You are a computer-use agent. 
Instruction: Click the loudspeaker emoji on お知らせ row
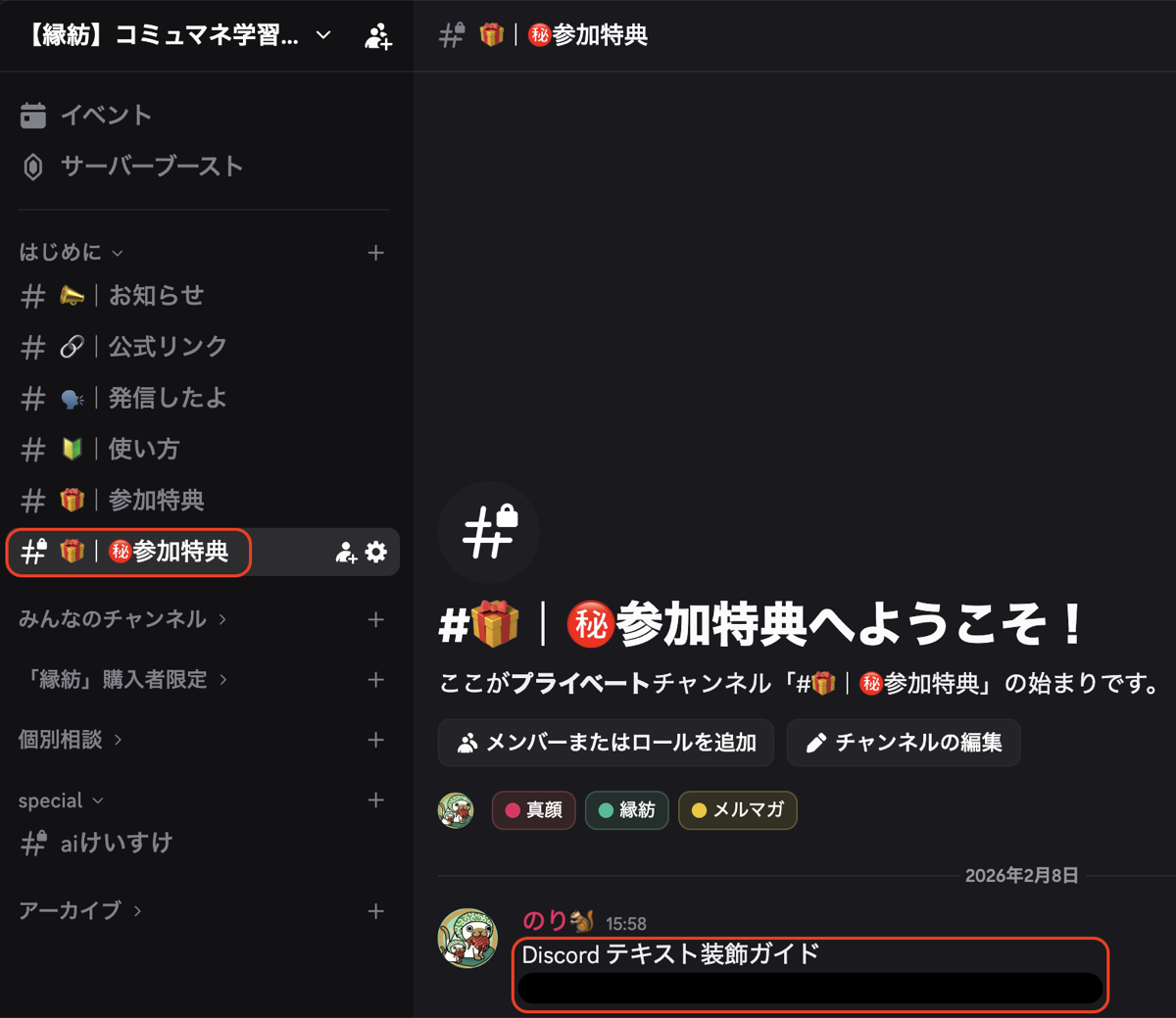pos(72,296)
